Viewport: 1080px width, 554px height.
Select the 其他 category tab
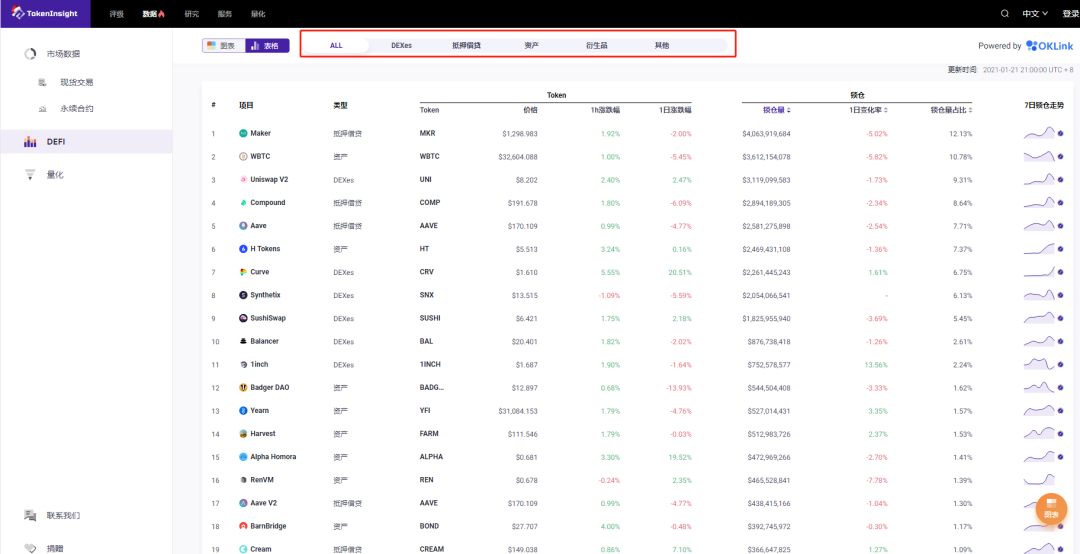coord(661,45)
